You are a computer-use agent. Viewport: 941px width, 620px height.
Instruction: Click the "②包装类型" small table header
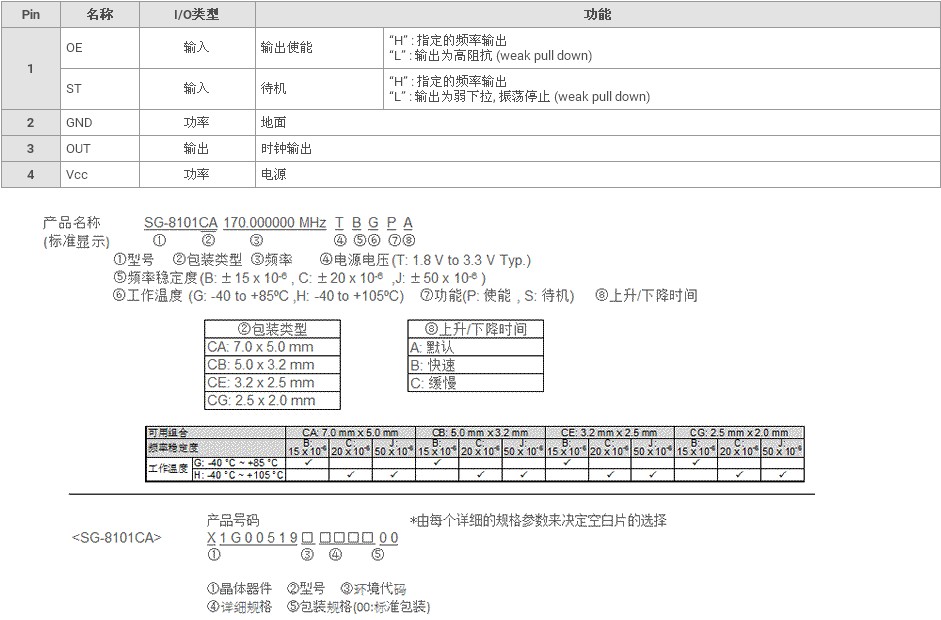pyautogui.click(x=272, y=329)
